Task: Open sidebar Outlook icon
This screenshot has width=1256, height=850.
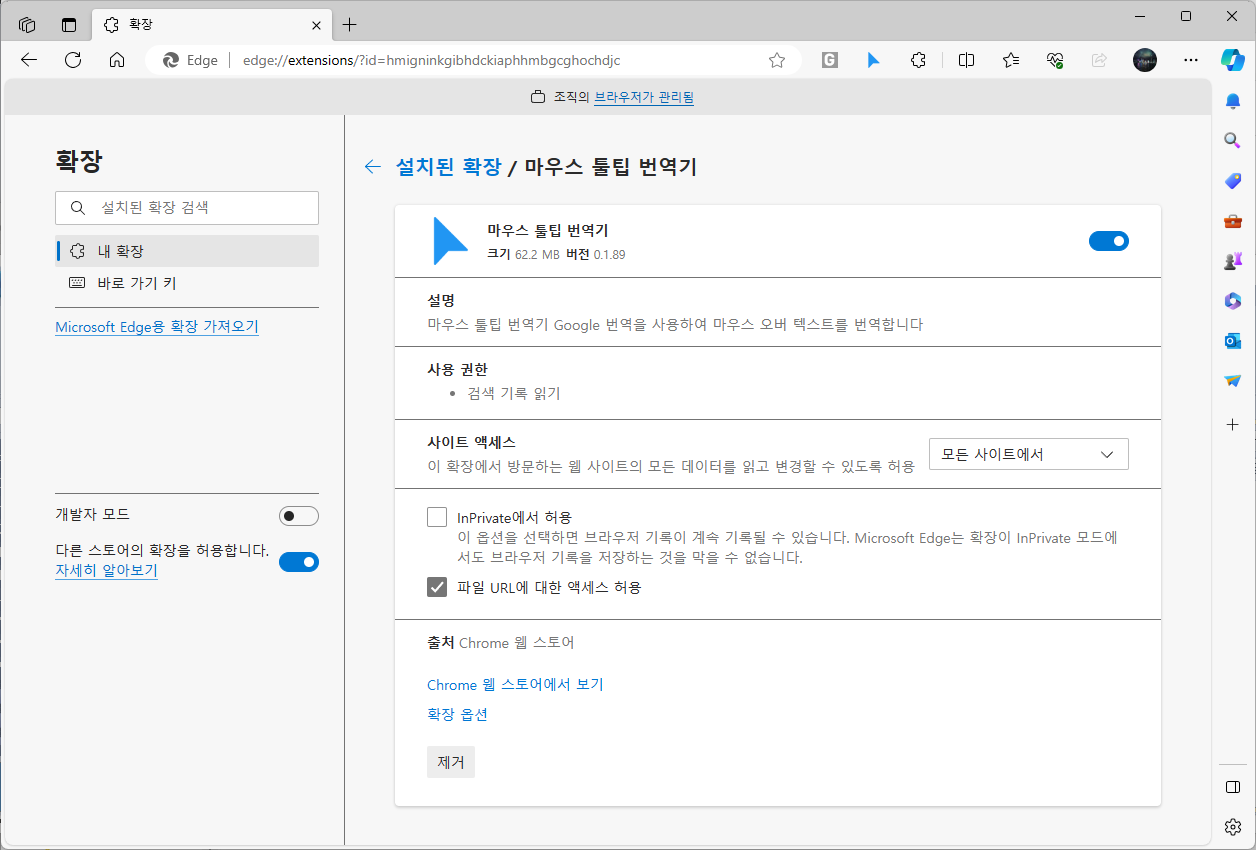Action: point(1233,341)
